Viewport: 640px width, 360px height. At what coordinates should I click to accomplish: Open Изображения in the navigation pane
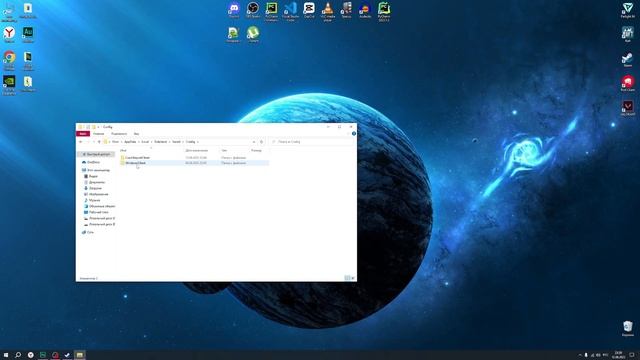click(x=96, y=194)
